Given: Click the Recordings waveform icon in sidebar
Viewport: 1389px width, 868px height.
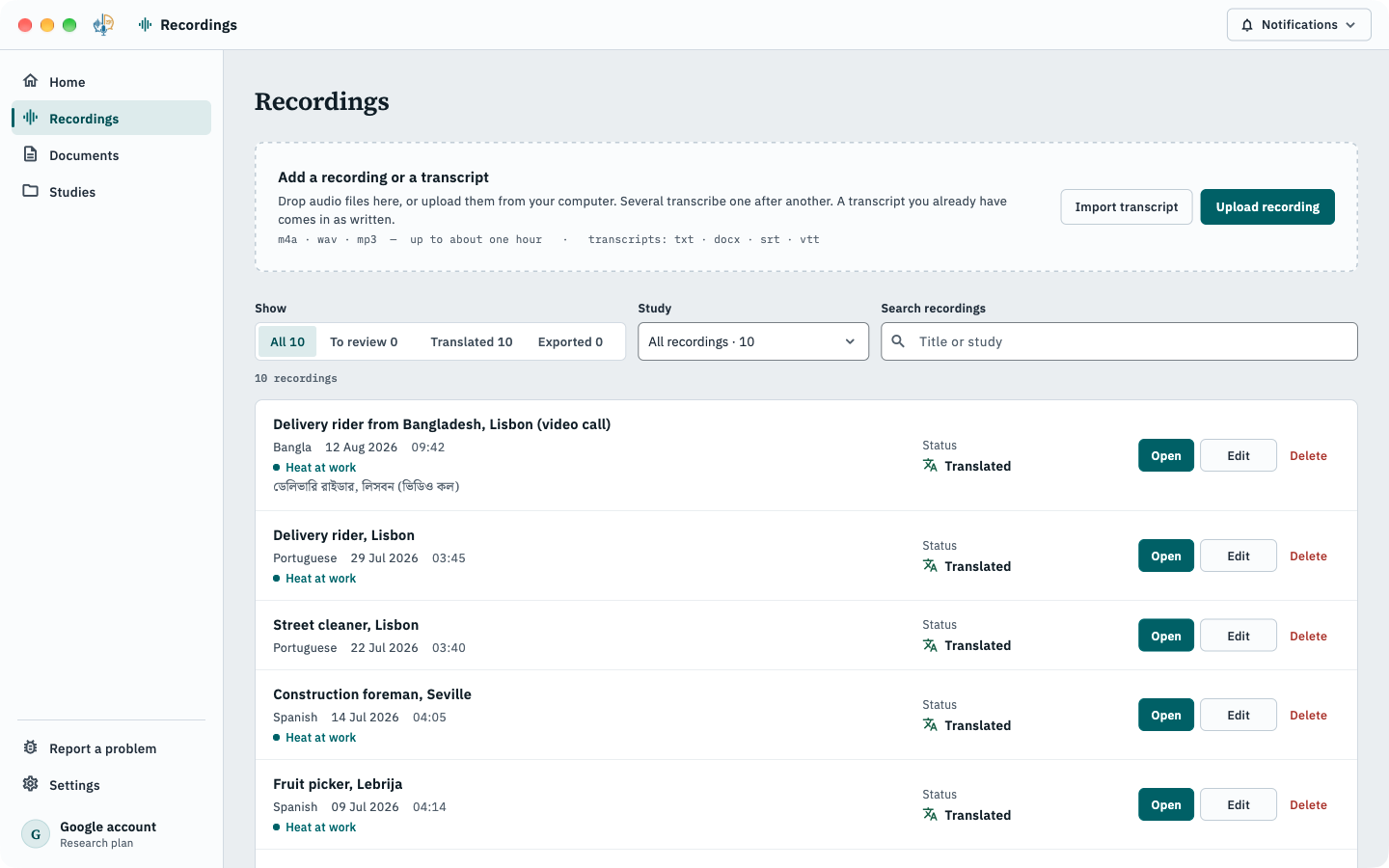Looking at the screenshot, I should (x=31, y=118).
